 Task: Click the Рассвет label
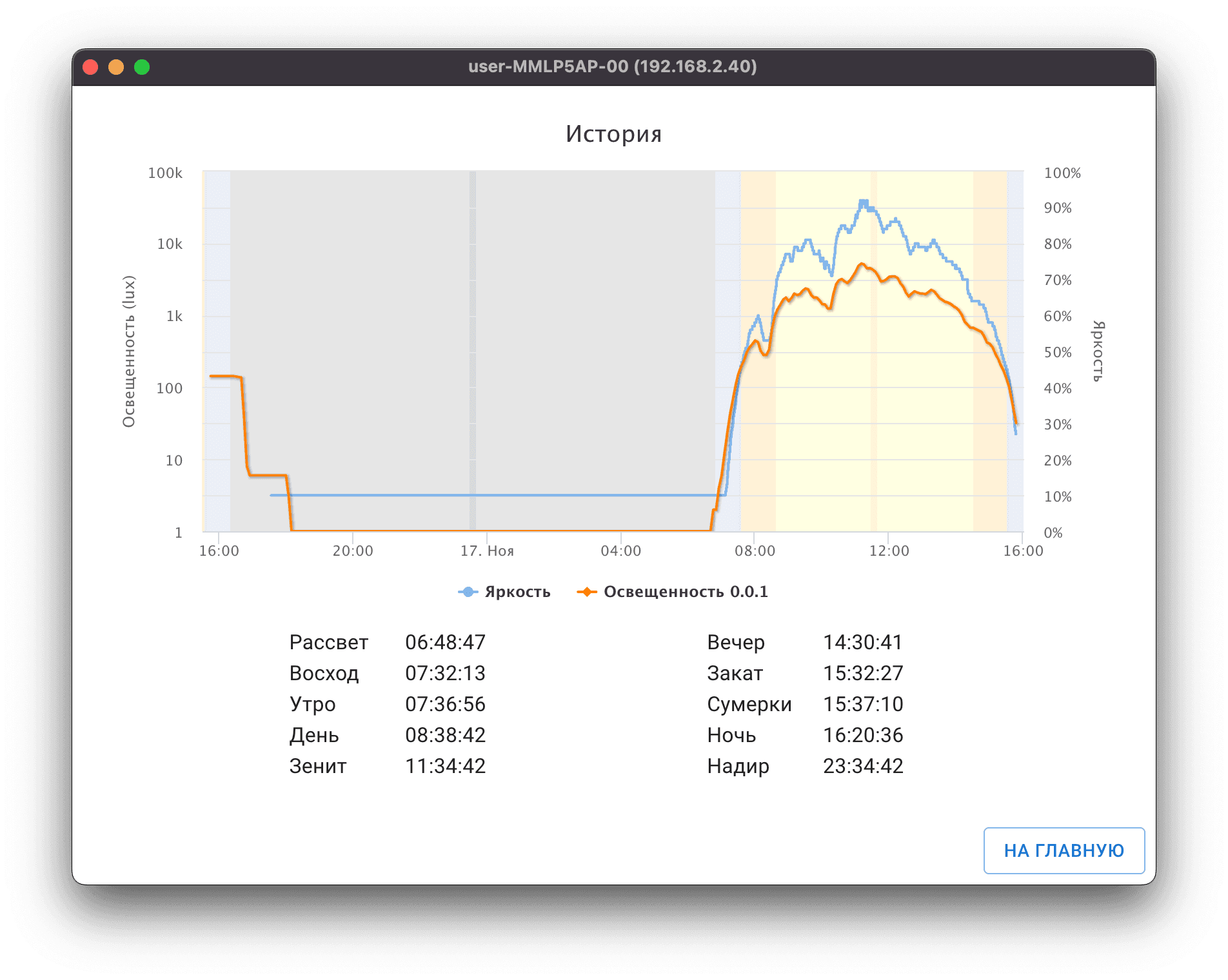[329, 642]
